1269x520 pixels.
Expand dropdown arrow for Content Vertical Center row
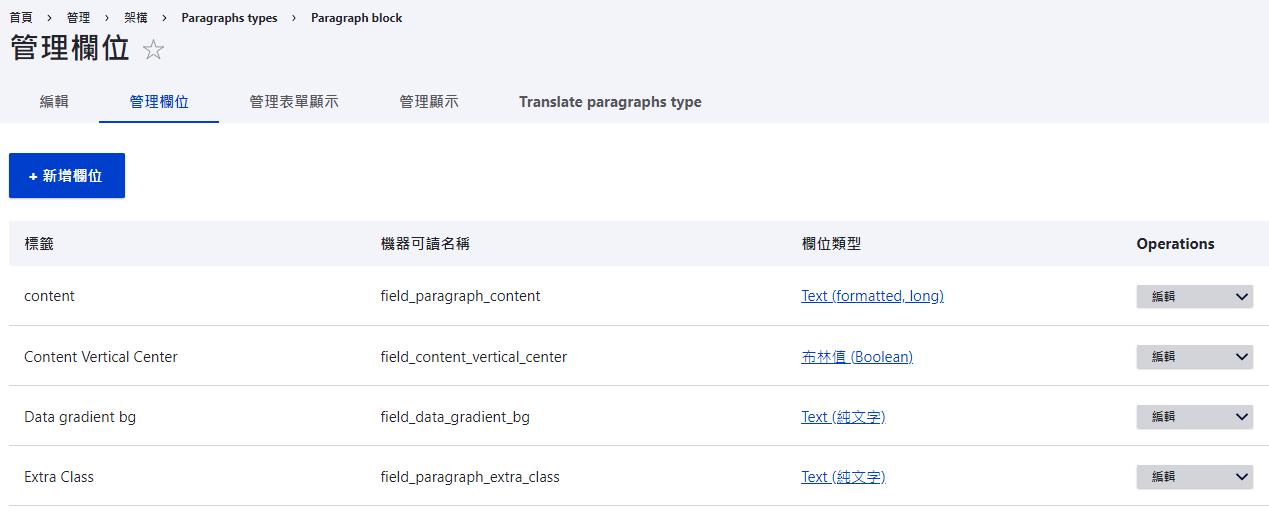tap(1242, 357)
